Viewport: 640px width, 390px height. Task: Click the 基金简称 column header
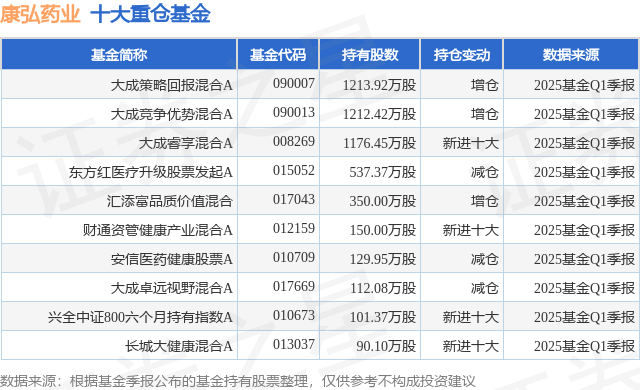[119, 55]
